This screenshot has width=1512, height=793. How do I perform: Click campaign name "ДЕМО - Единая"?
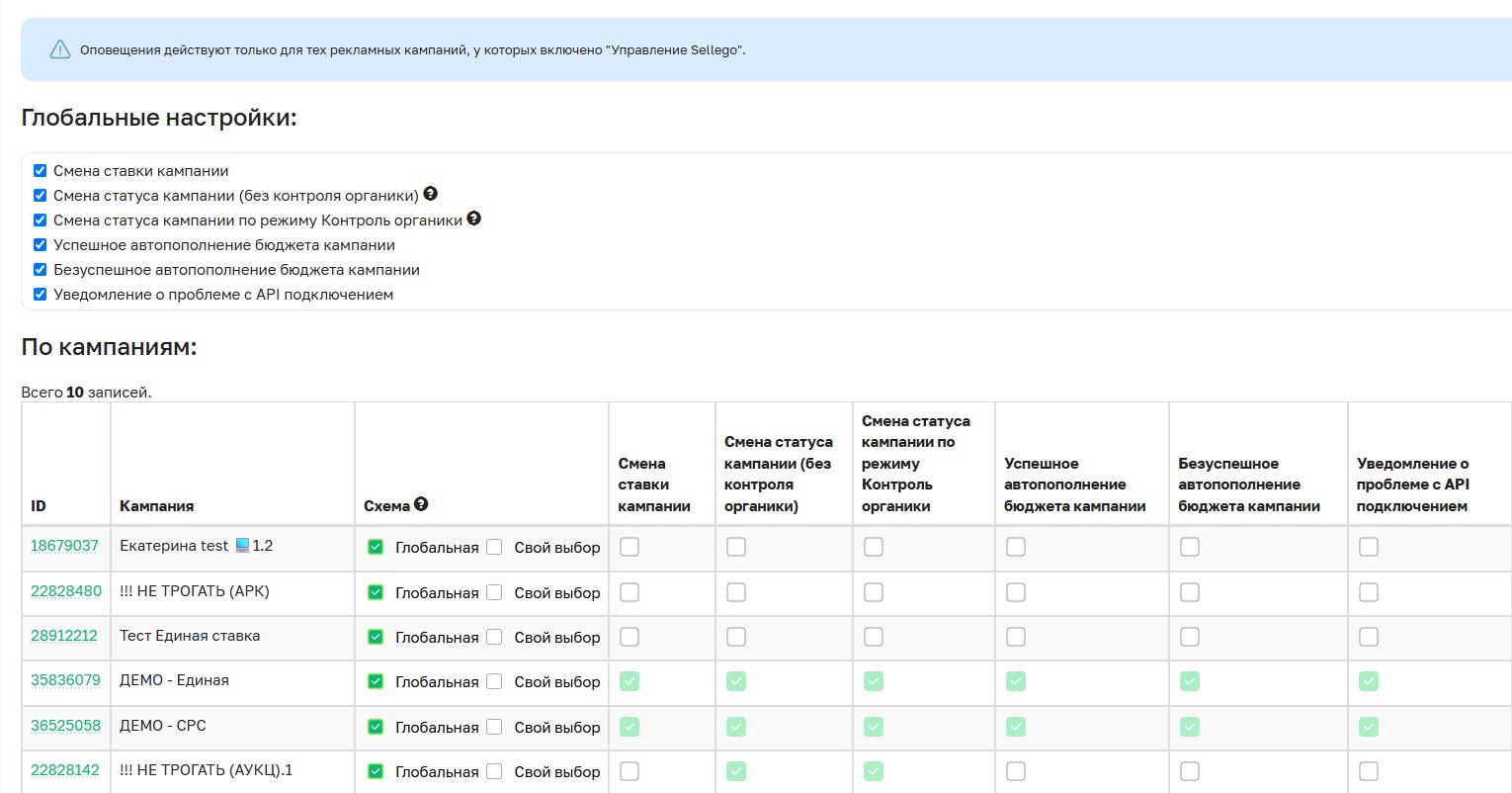(174, 680)
